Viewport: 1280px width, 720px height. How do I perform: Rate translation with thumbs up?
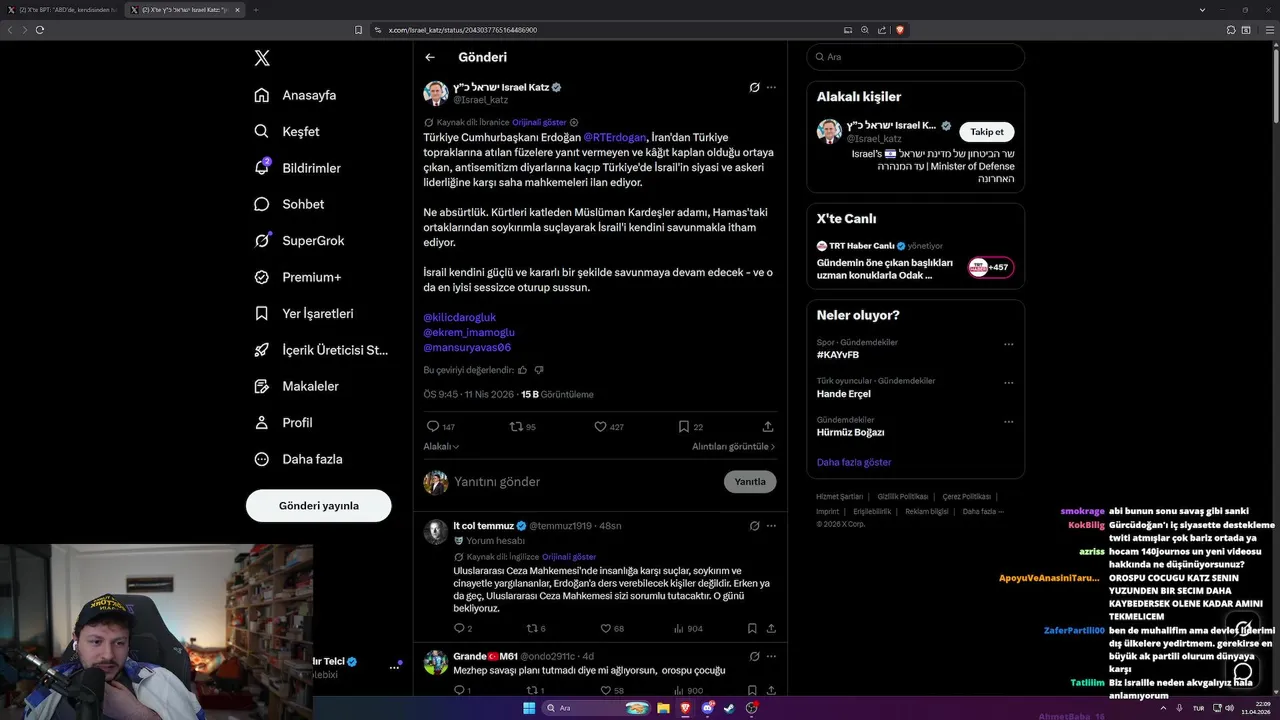(x=522, y=370)
